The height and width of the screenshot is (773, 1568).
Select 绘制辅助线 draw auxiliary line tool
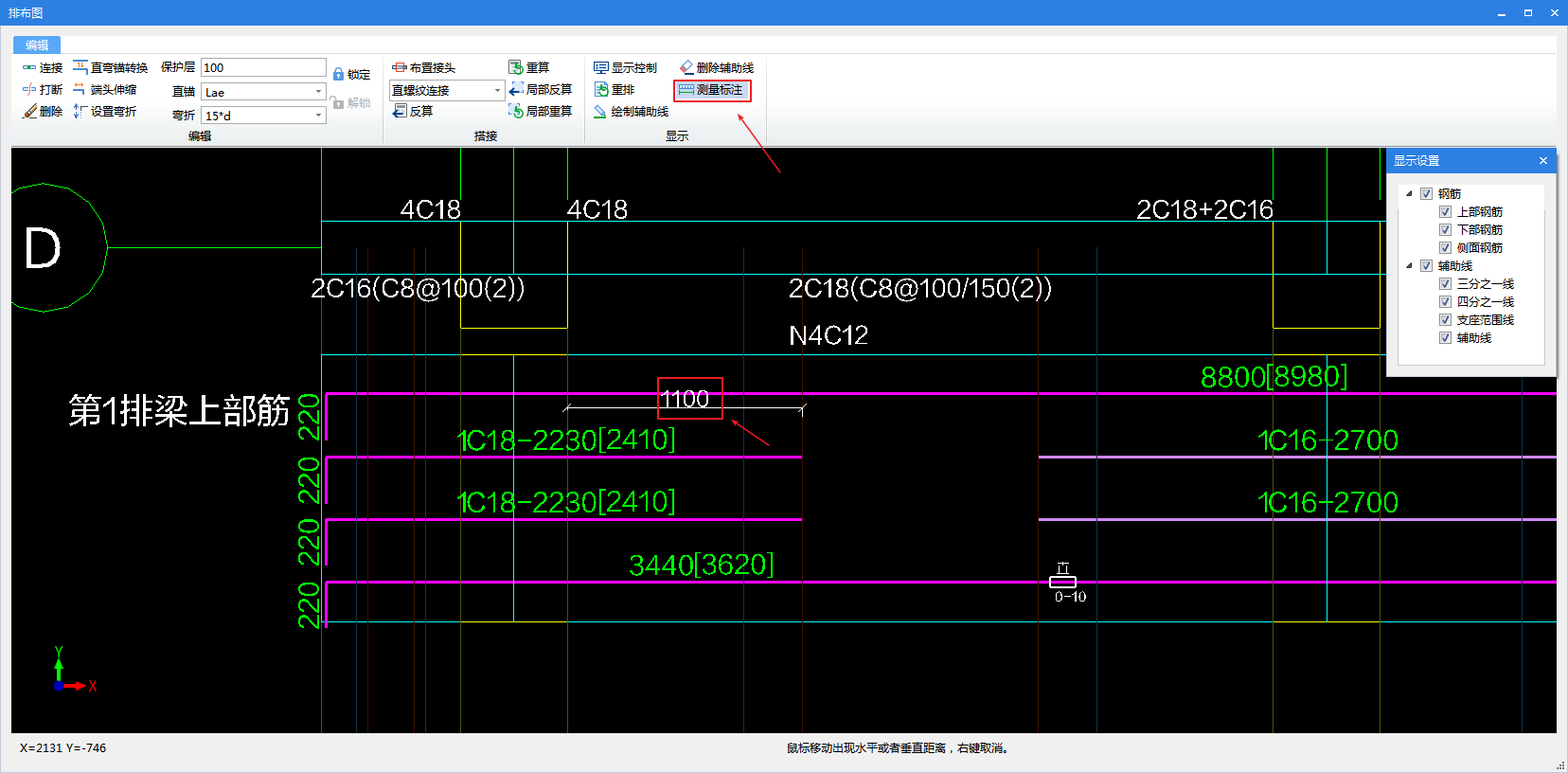click(x=631, y=112)
